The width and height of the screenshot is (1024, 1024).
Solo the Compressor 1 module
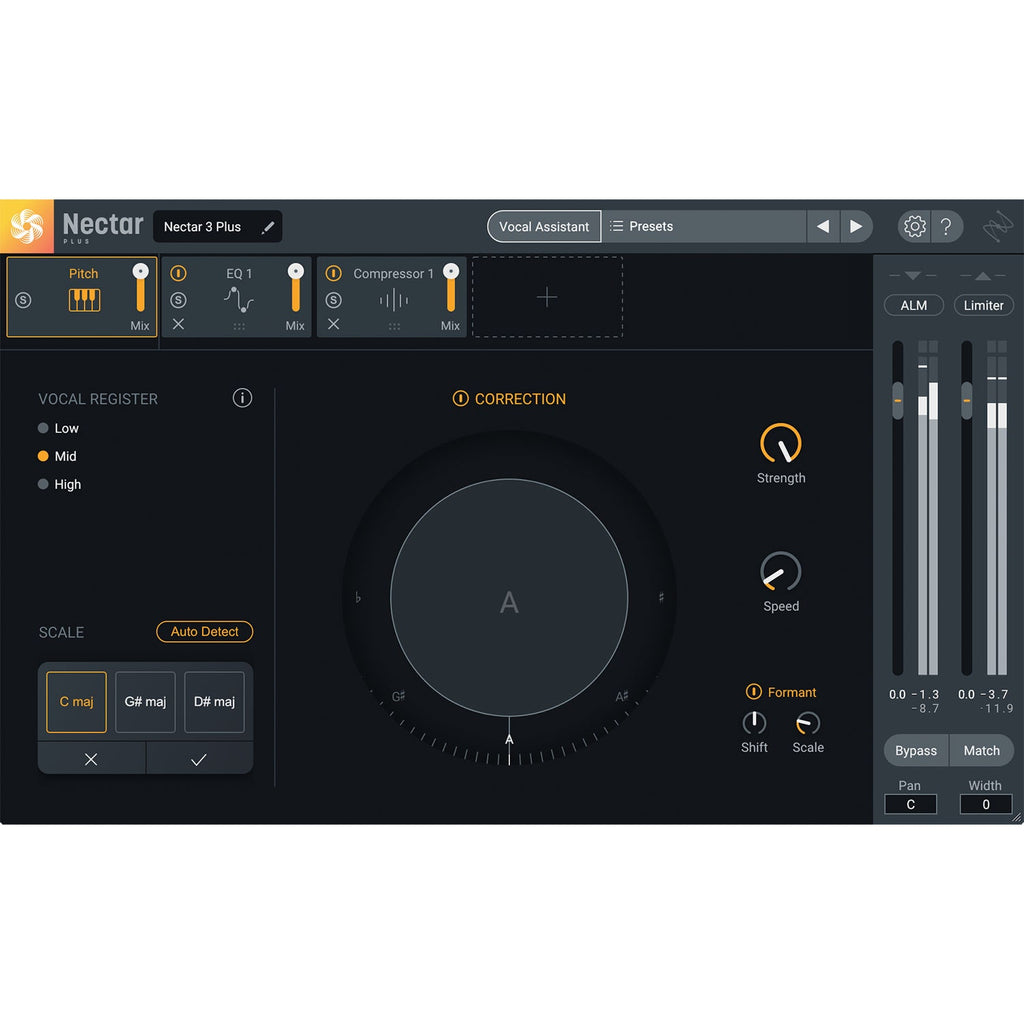tap(334, 300)
